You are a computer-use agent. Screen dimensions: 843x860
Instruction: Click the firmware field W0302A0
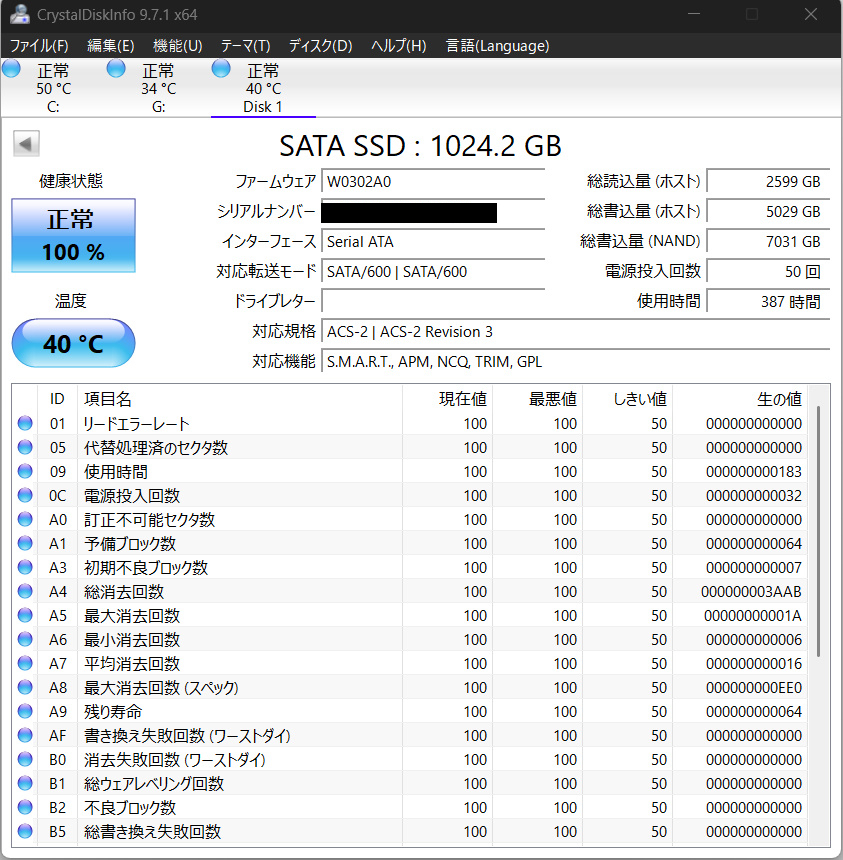(x=433, y=182)
